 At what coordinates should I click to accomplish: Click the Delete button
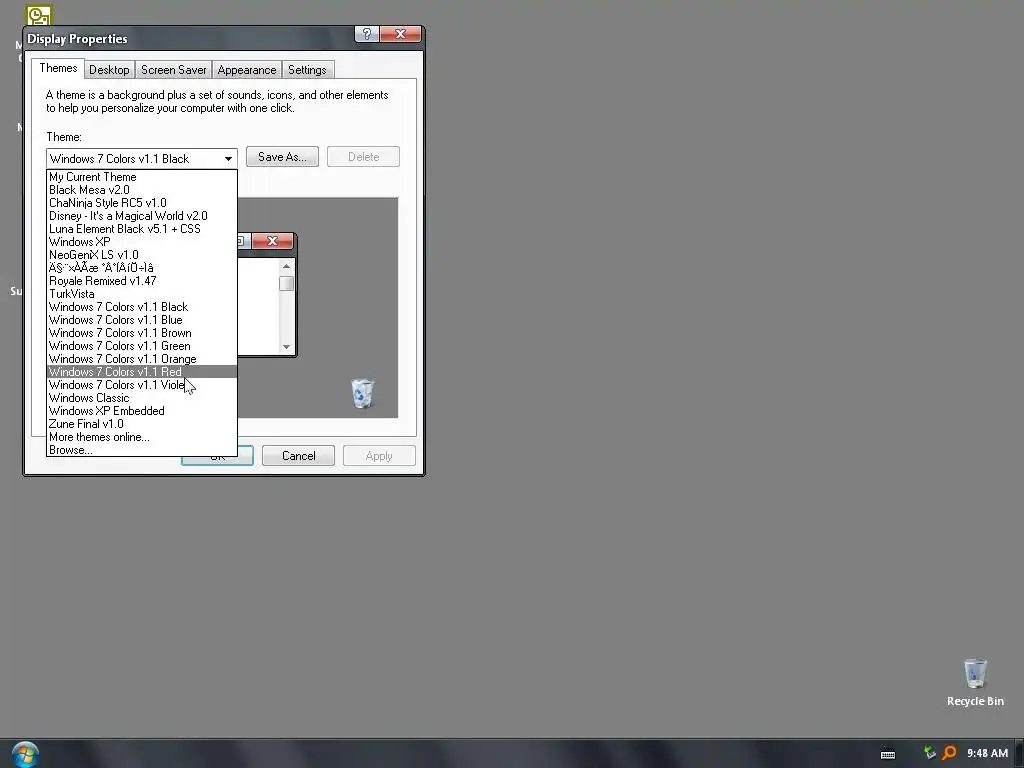tap(363, 157)
